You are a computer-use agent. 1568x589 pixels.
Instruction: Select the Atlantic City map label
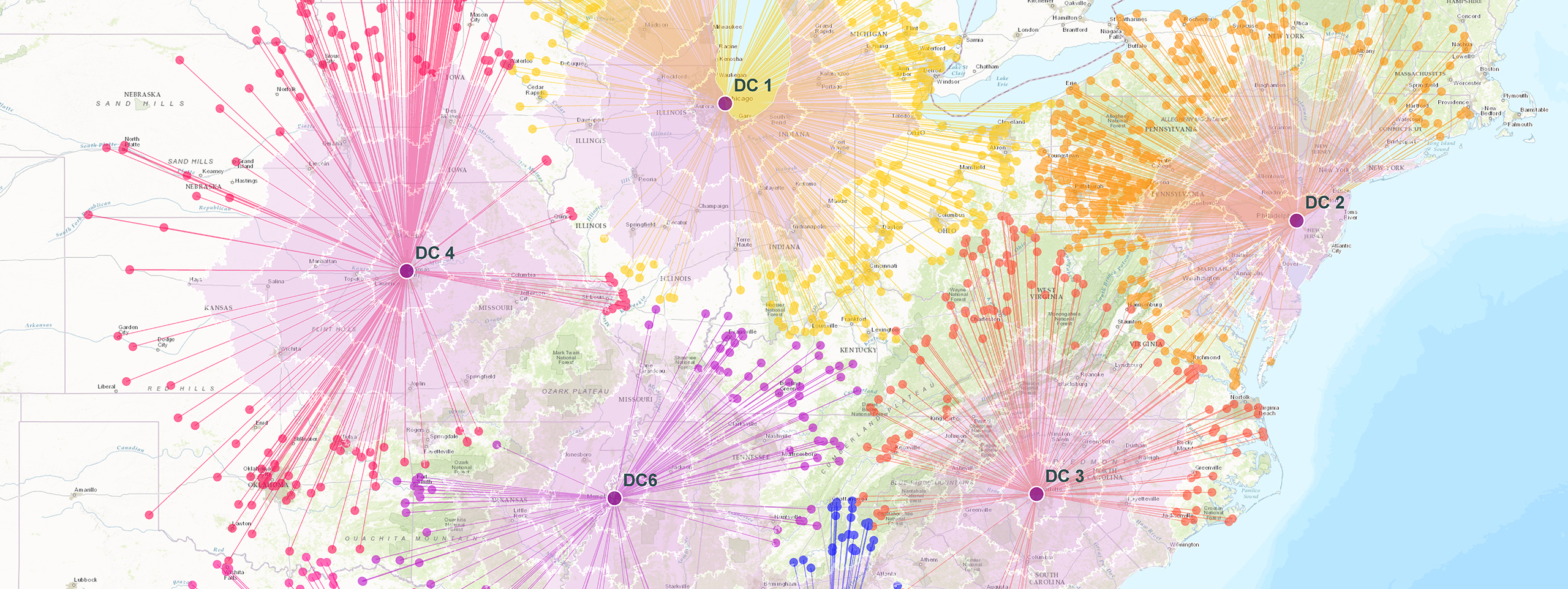[1341, 248]
